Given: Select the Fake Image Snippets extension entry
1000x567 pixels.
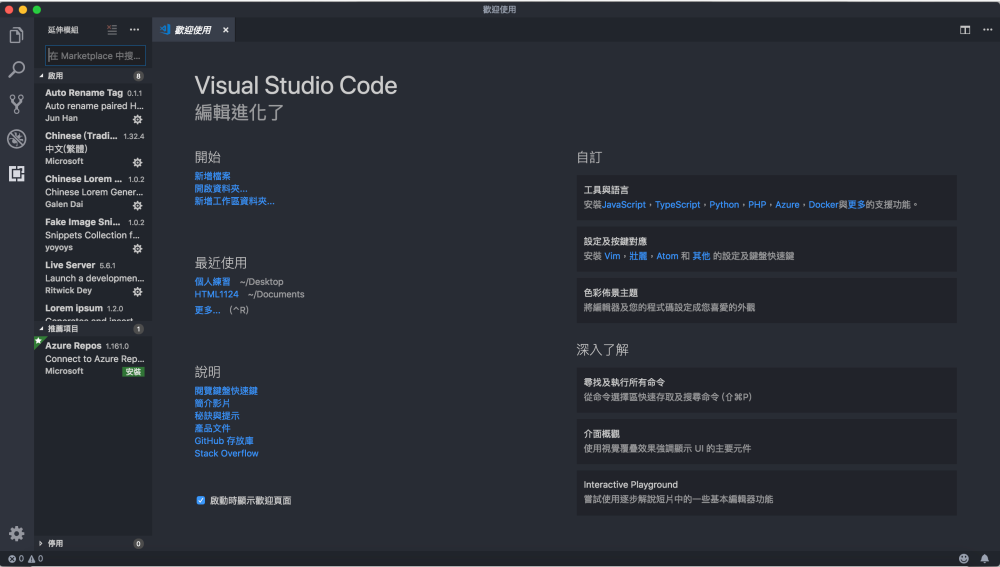Looking at the screenshot, I should 93,235.
